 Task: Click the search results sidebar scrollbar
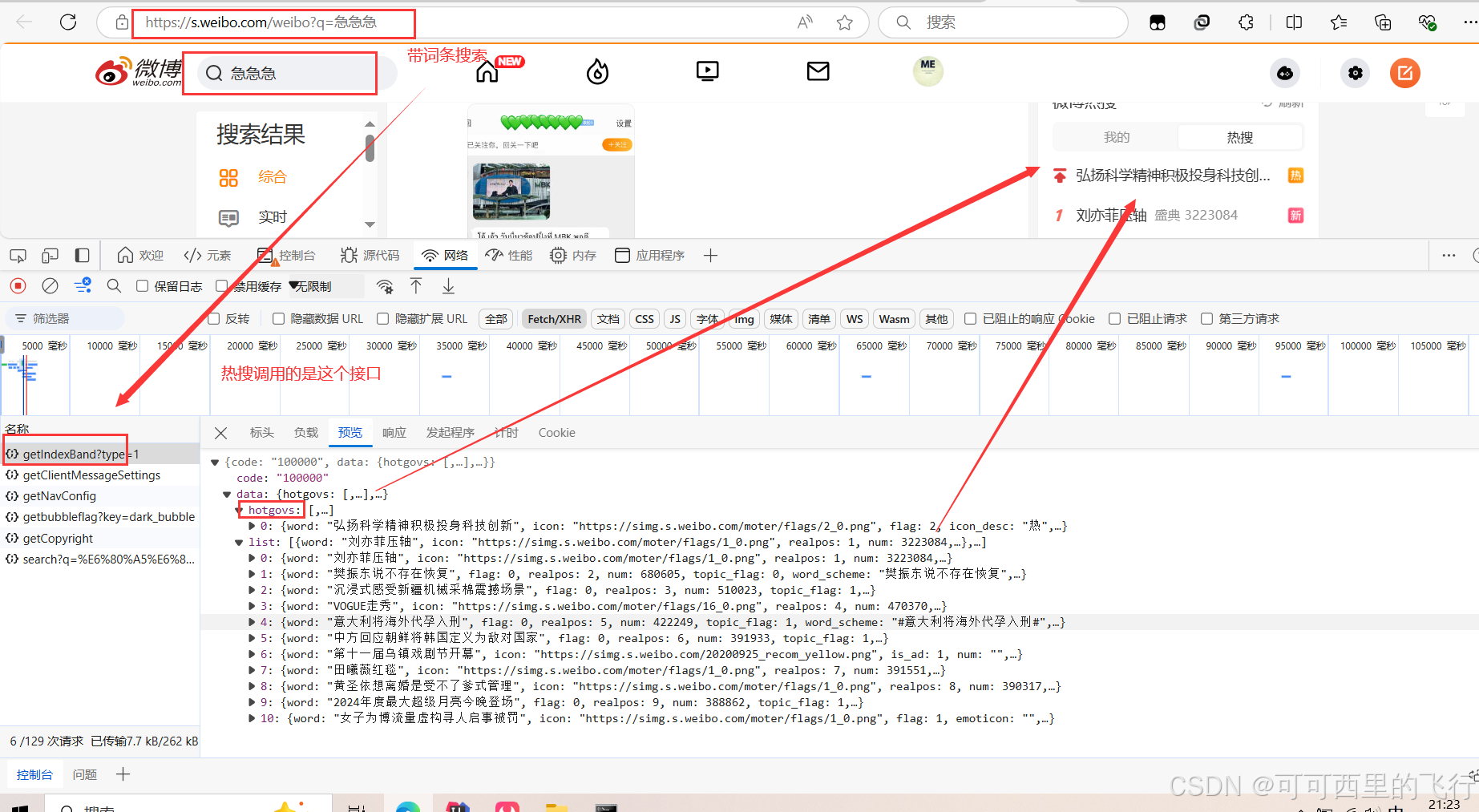click(370, 147)
